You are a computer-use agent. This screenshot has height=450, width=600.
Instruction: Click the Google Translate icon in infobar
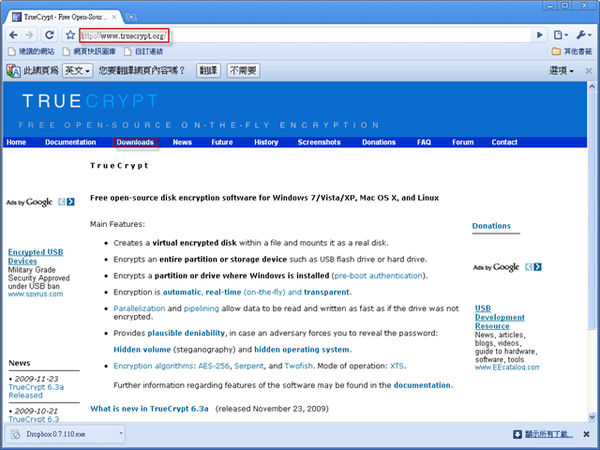13,71
